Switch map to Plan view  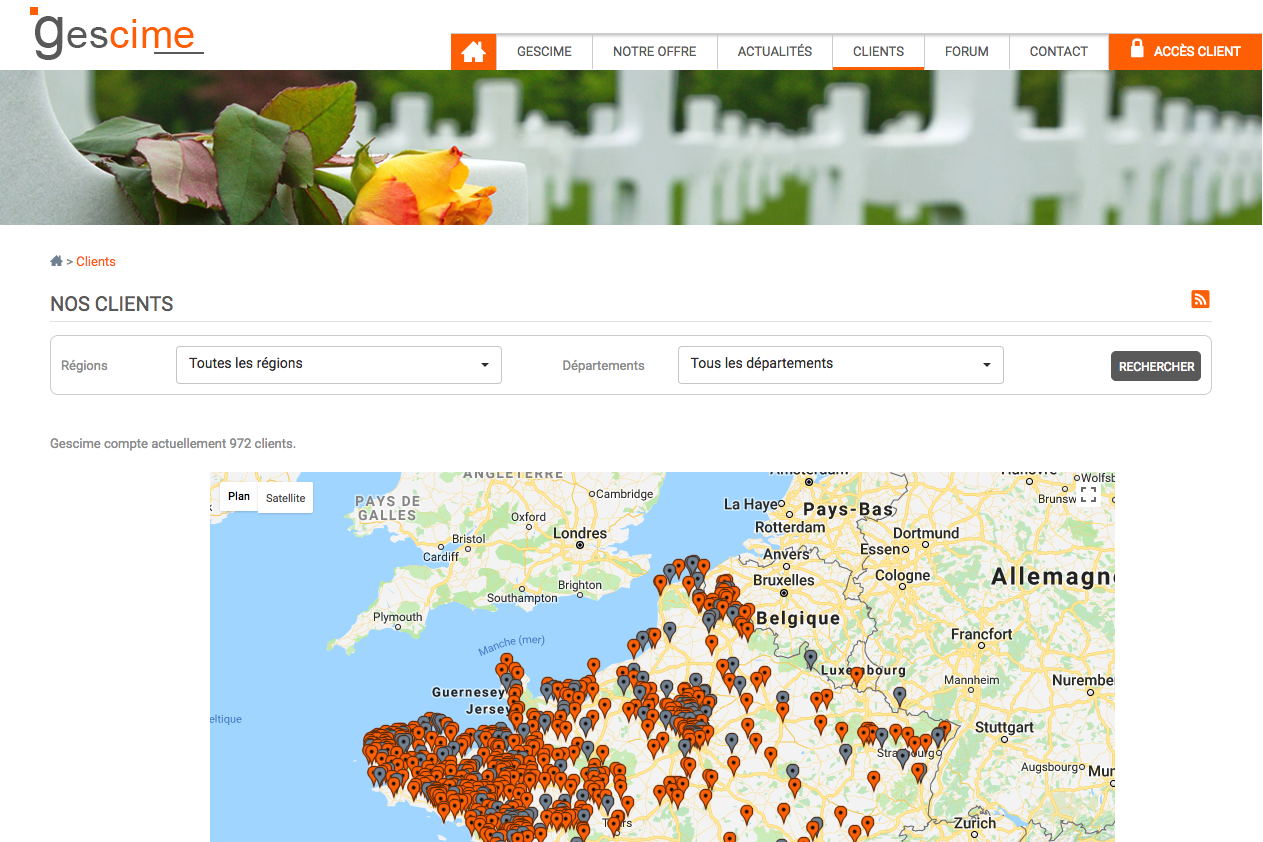click(239, 497)
